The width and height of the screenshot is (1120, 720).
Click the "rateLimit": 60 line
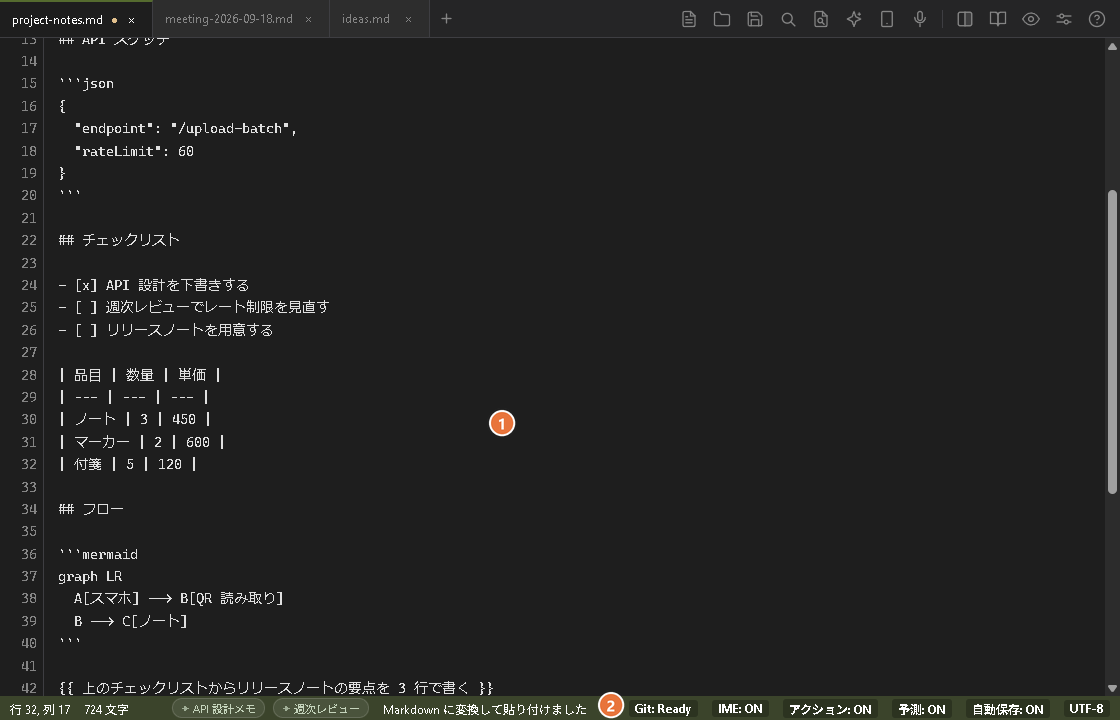point(134,151)
